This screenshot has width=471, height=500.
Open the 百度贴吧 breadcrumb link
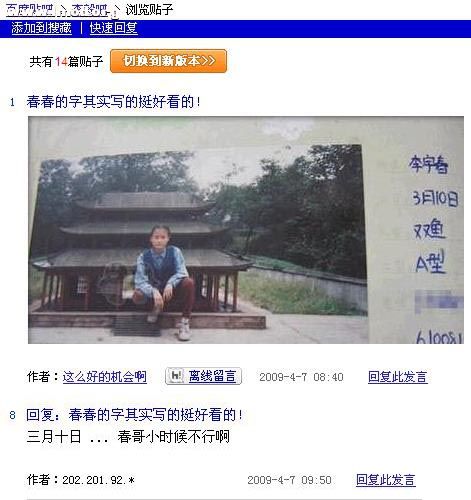pyautogui.click(x=30, y=10)
